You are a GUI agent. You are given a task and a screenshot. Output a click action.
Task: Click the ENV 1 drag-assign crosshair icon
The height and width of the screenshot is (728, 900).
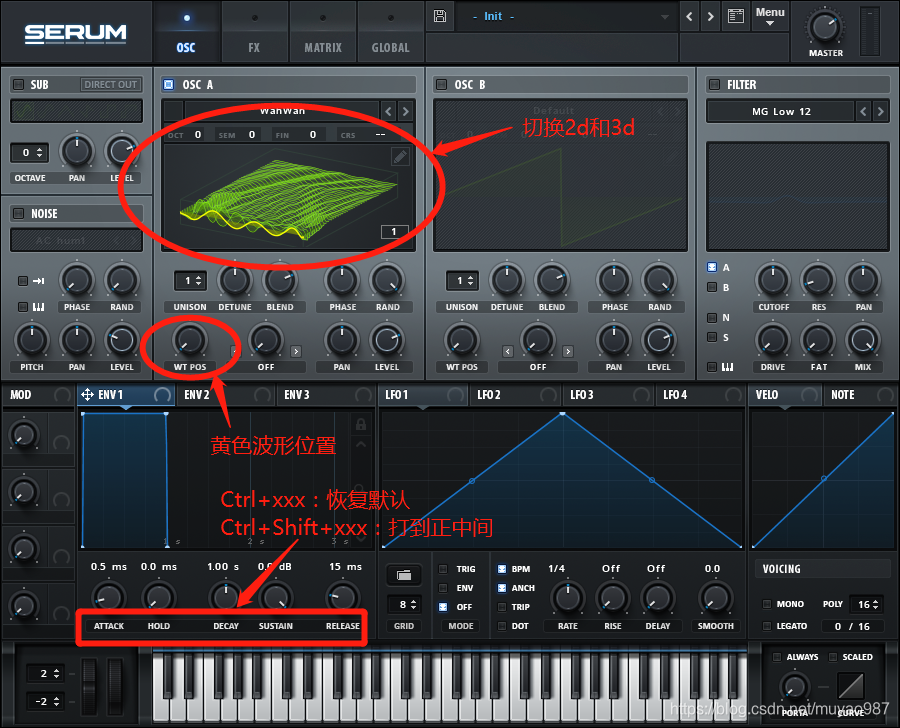87,394
